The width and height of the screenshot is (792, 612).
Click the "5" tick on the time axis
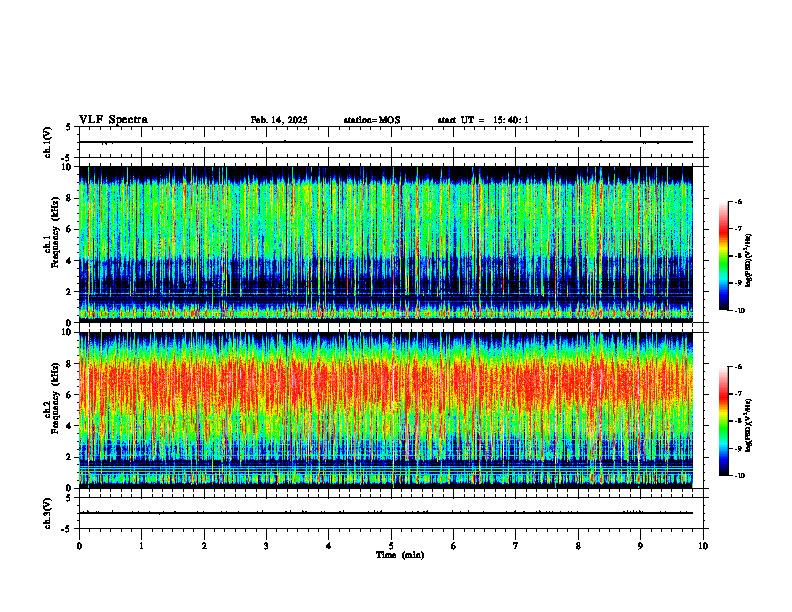click(391, 546)
